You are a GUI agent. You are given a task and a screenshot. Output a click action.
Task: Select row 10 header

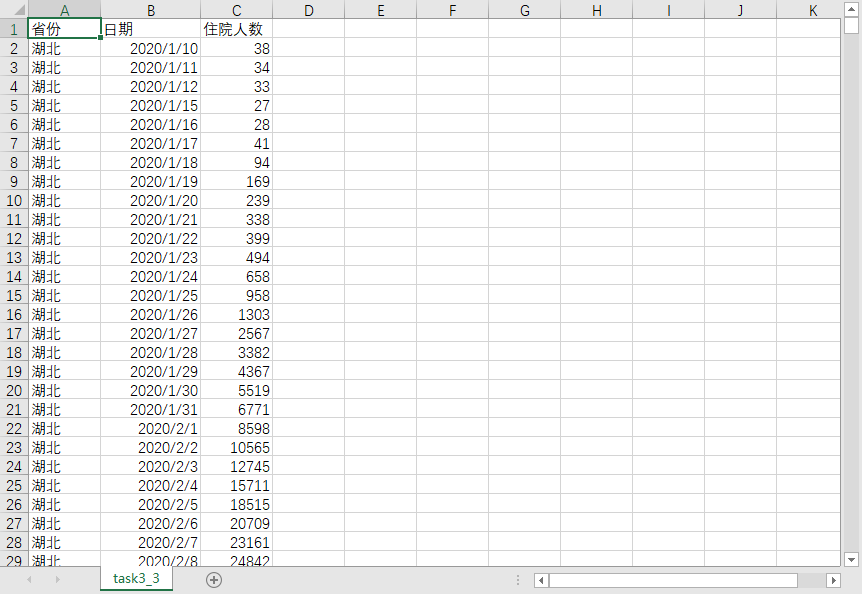[14, 200]
